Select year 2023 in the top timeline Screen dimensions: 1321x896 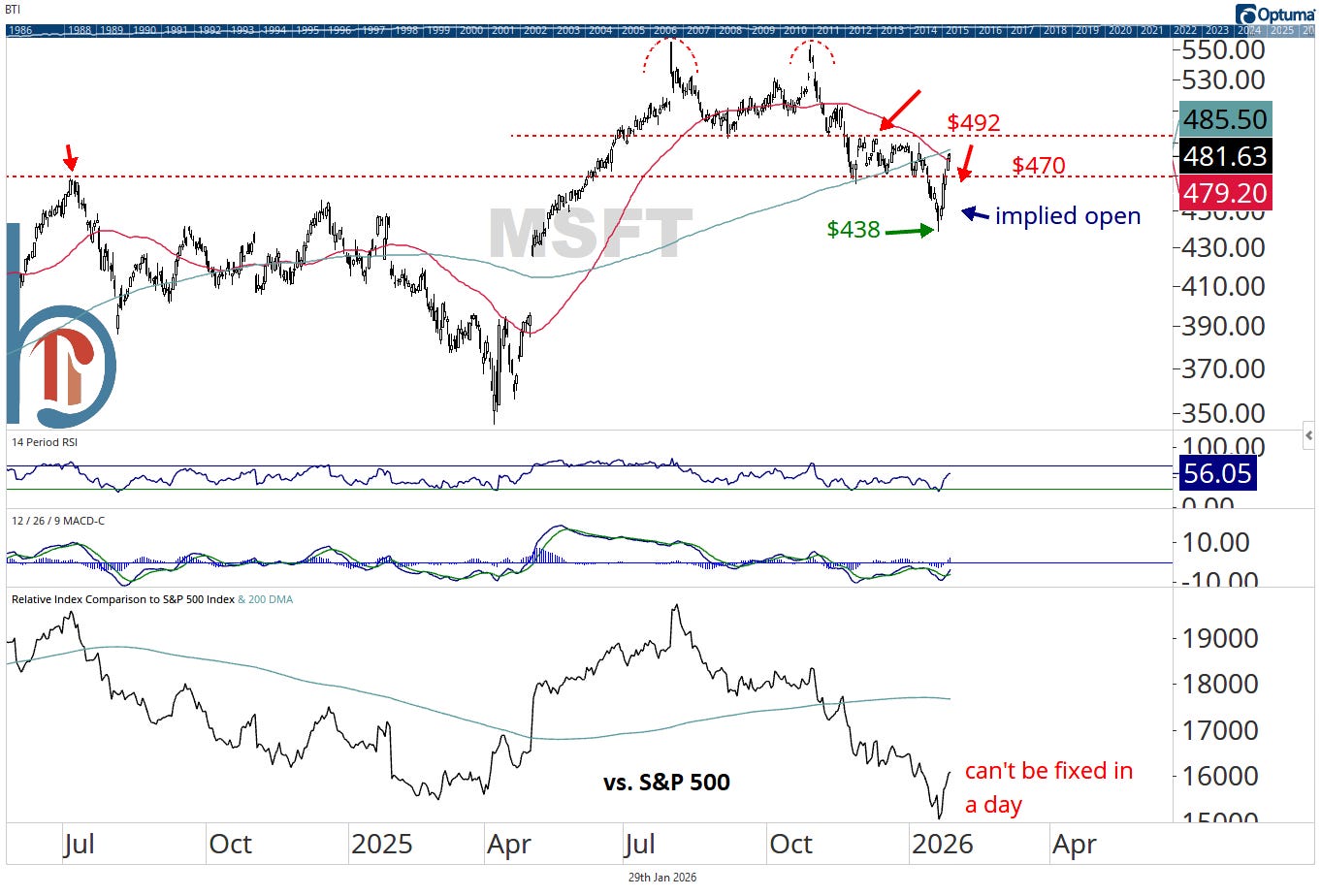1216,30
